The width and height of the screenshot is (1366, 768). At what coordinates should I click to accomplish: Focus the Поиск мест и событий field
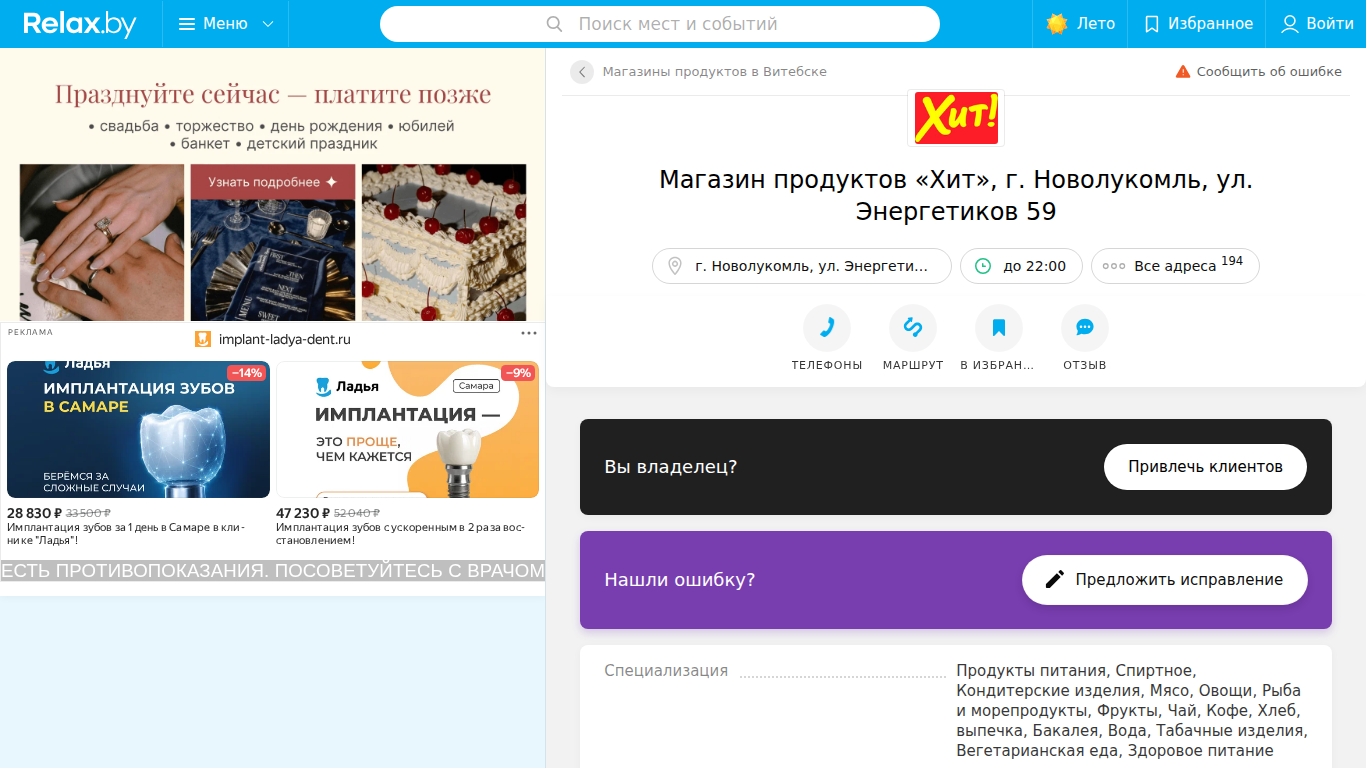(660, 24)
